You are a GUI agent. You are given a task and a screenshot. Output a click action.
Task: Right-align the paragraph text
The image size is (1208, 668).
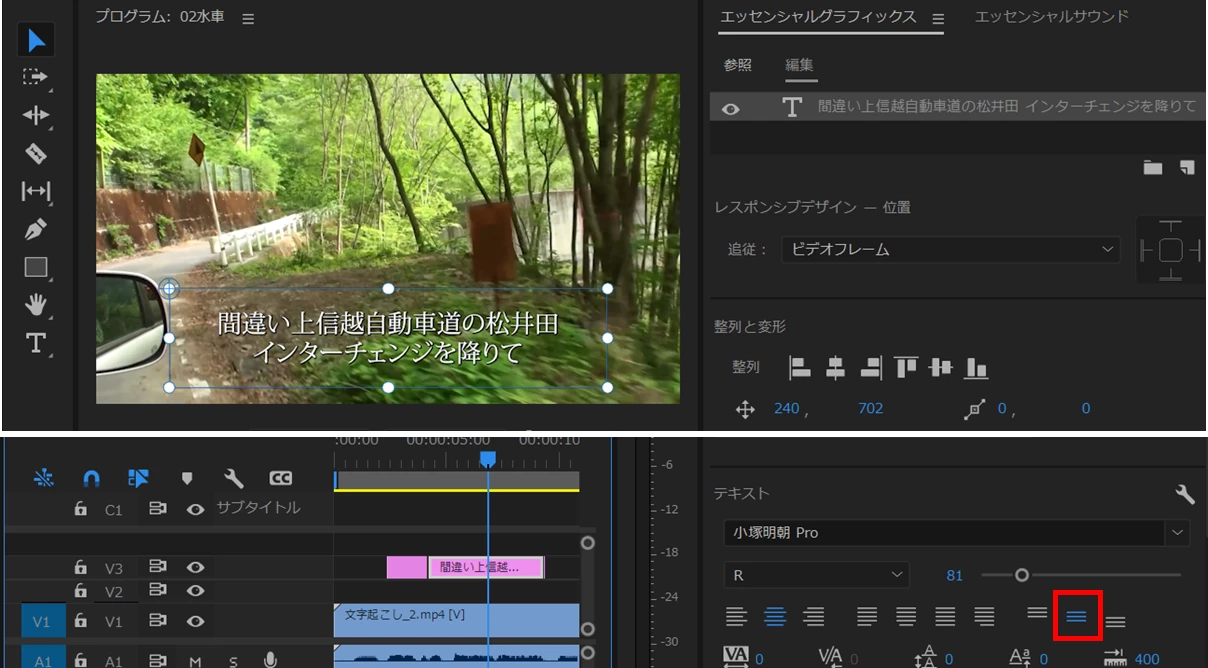click(814, 617)
